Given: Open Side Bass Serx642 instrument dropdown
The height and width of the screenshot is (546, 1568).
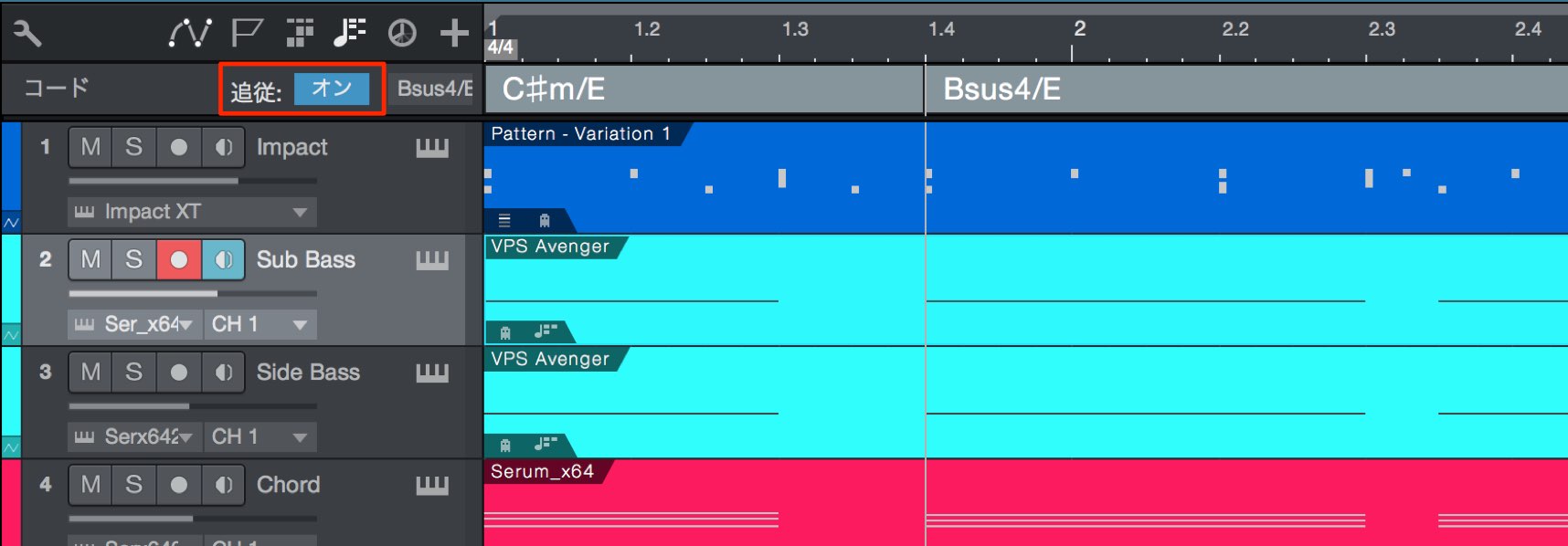Looking at the screenshot, I should pyautogui.click(x=134, y=436).
